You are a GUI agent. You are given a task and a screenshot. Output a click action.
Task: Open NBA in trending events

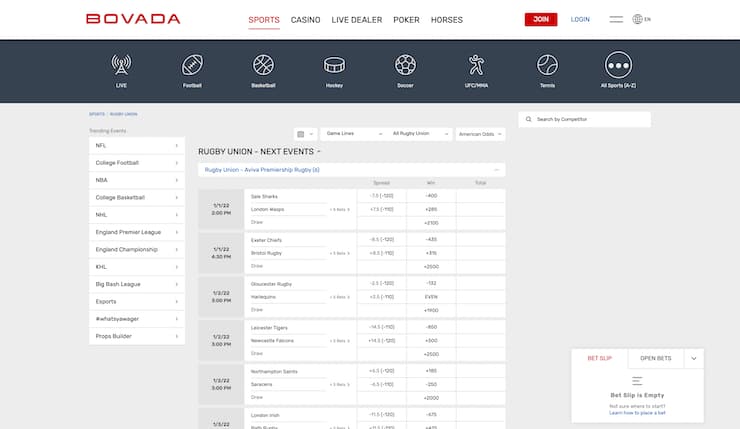[x=136, y=180]
